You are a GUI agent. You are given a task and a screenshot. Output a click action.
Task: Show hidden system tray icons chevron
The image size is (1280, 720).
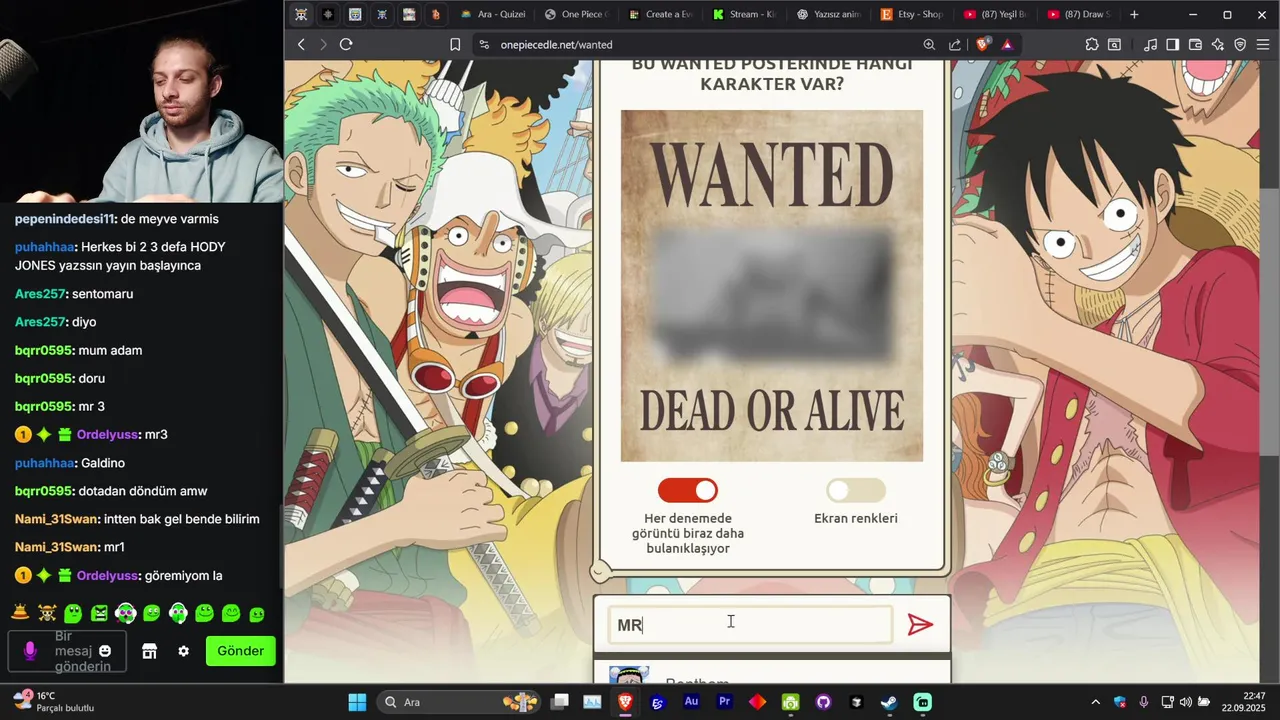pos(1095,702)
